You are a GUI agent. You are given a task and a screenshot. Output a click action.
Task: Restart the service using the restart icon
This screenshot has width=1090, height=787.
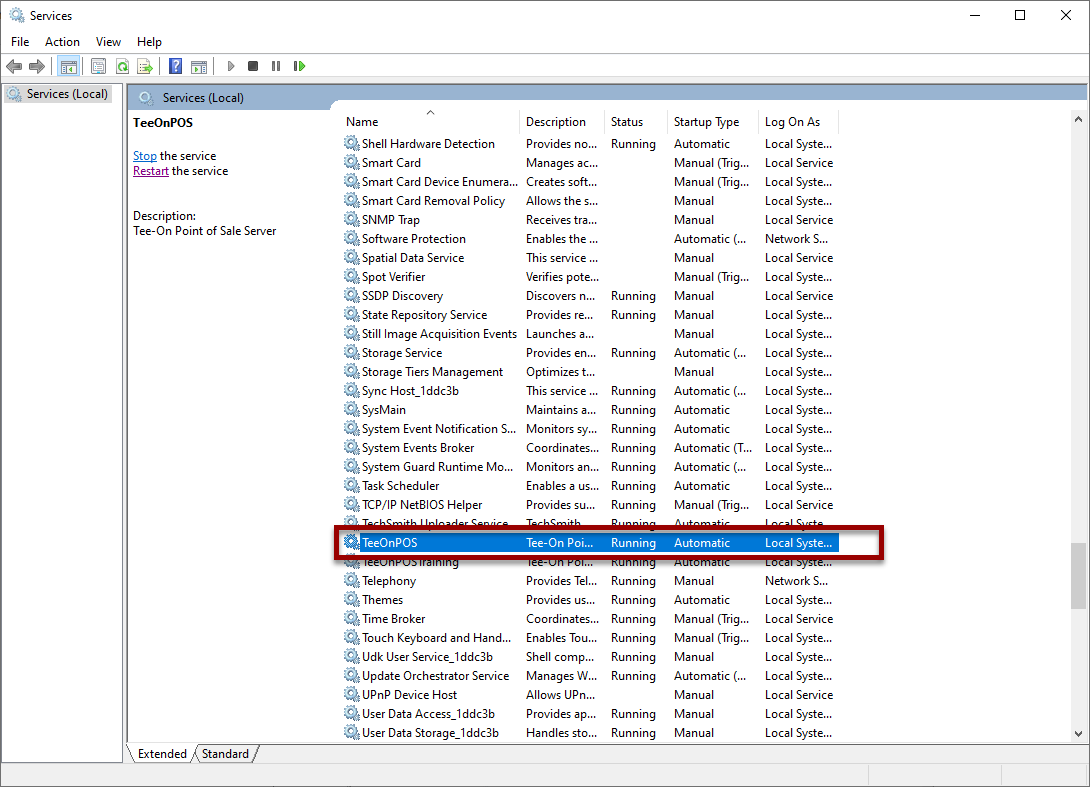coord(298,66)
